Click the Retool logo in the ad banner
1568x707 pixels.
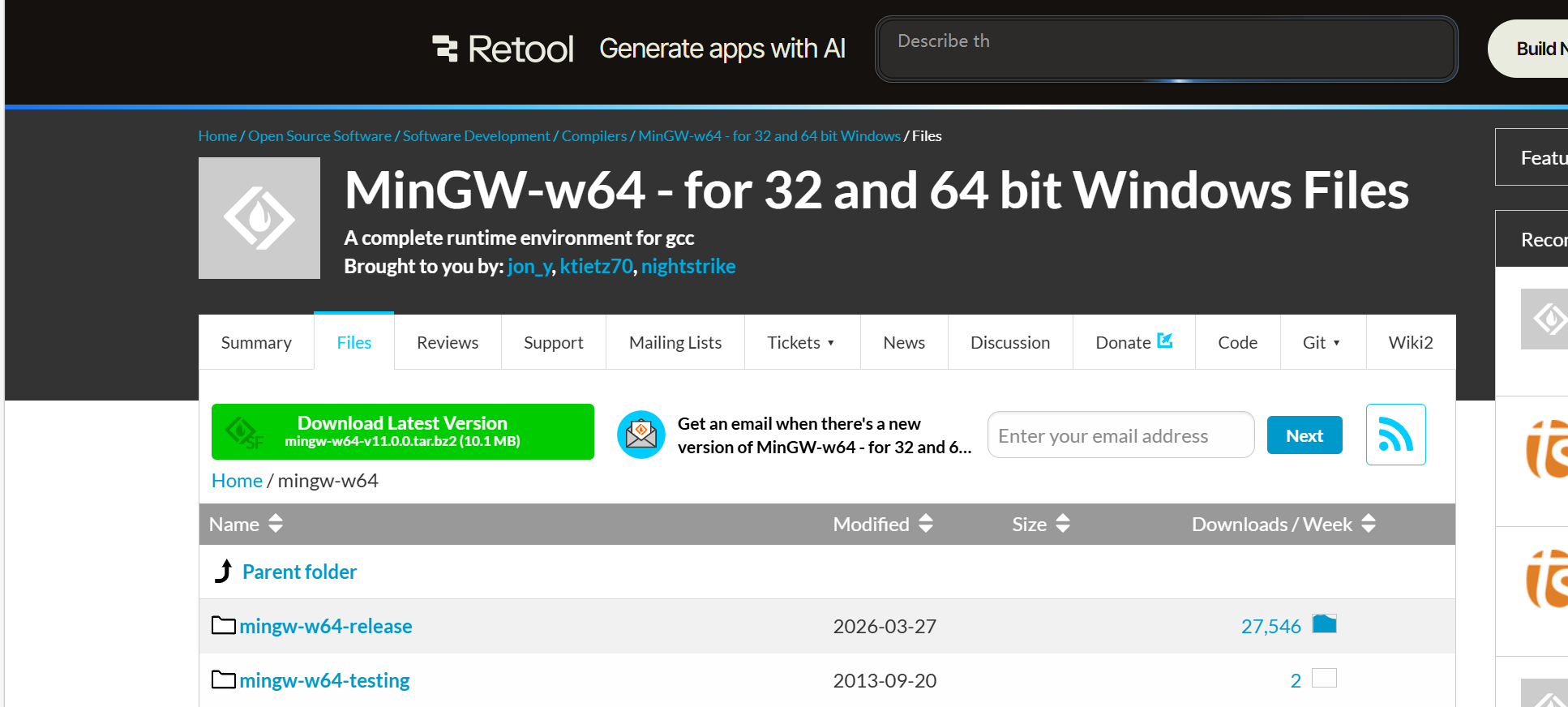tap(503, 49)
